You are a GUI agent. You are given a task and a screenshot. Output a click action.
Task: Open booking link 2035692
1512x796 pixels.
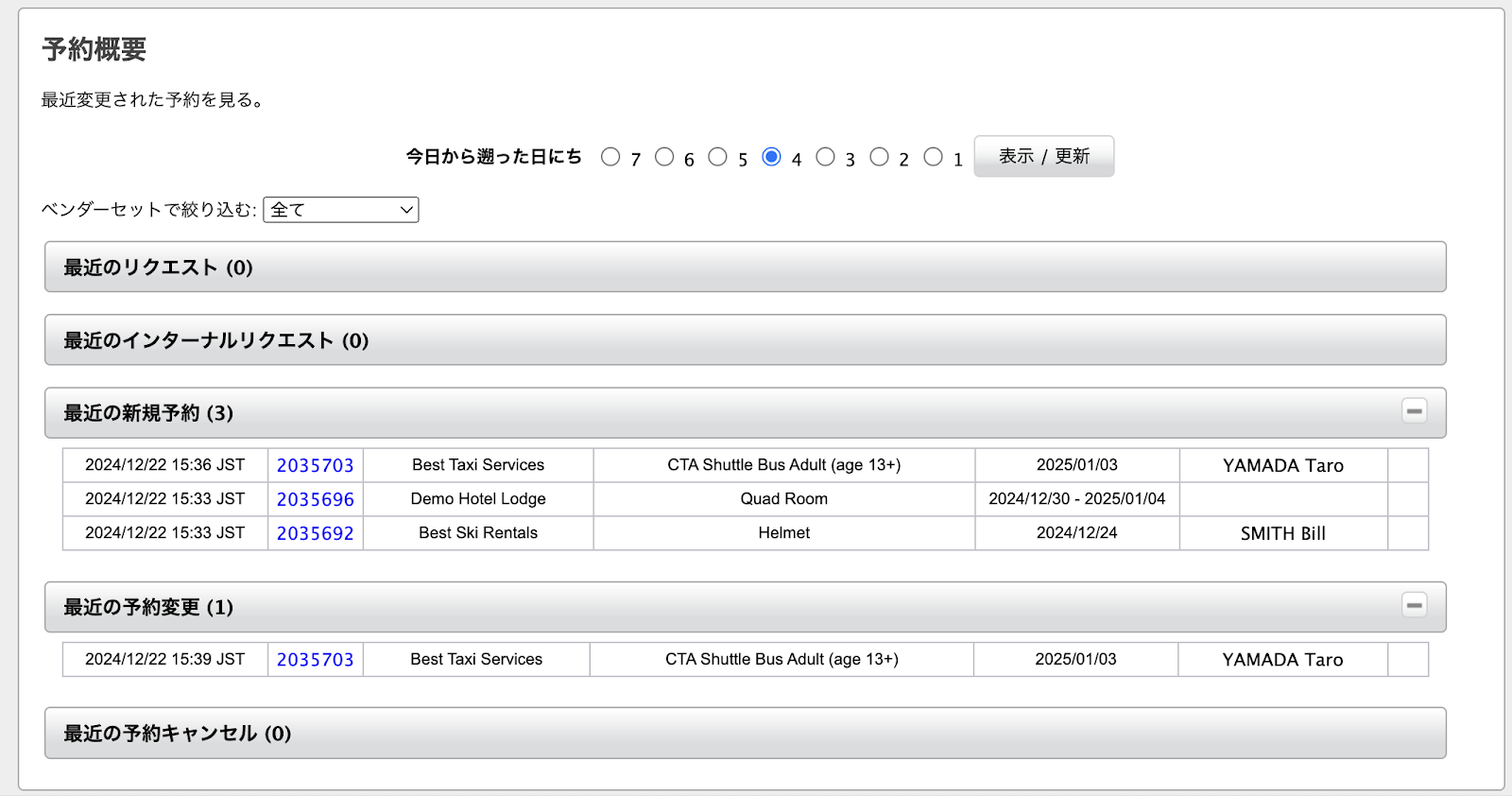tap(315, 533)
